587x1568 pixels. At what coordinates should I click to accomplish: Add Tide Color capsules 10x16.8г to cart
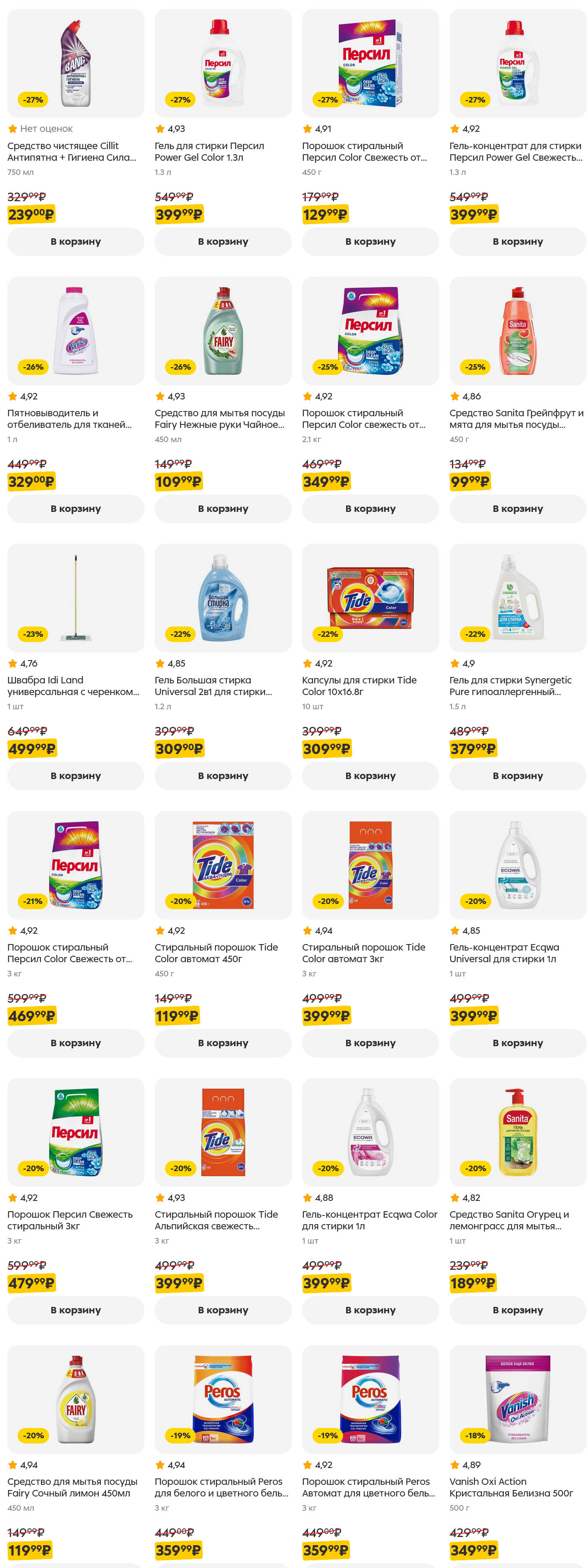370,776
